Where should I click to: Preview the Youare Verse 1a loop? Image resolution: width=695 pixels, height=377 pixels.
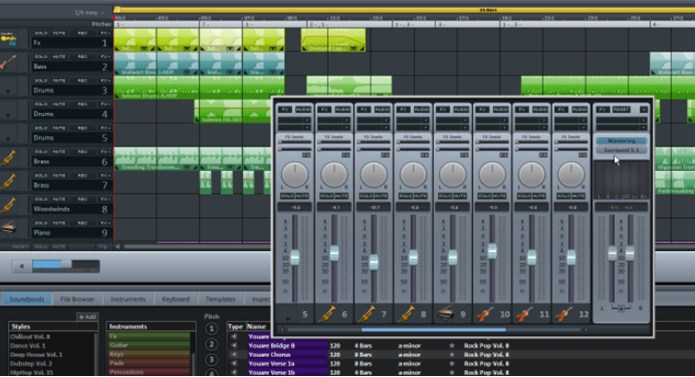click(x=234, y=363)
